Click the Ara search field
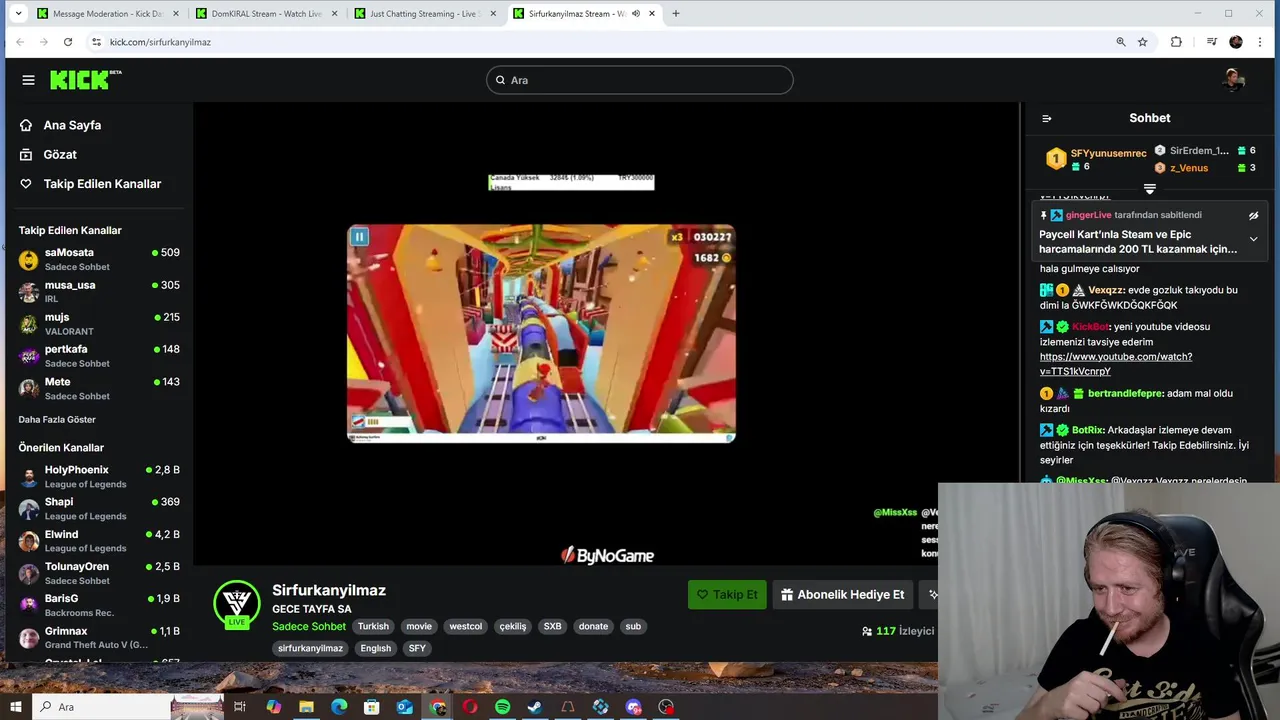The image size is (1280, 720). (x=640, y=80)
